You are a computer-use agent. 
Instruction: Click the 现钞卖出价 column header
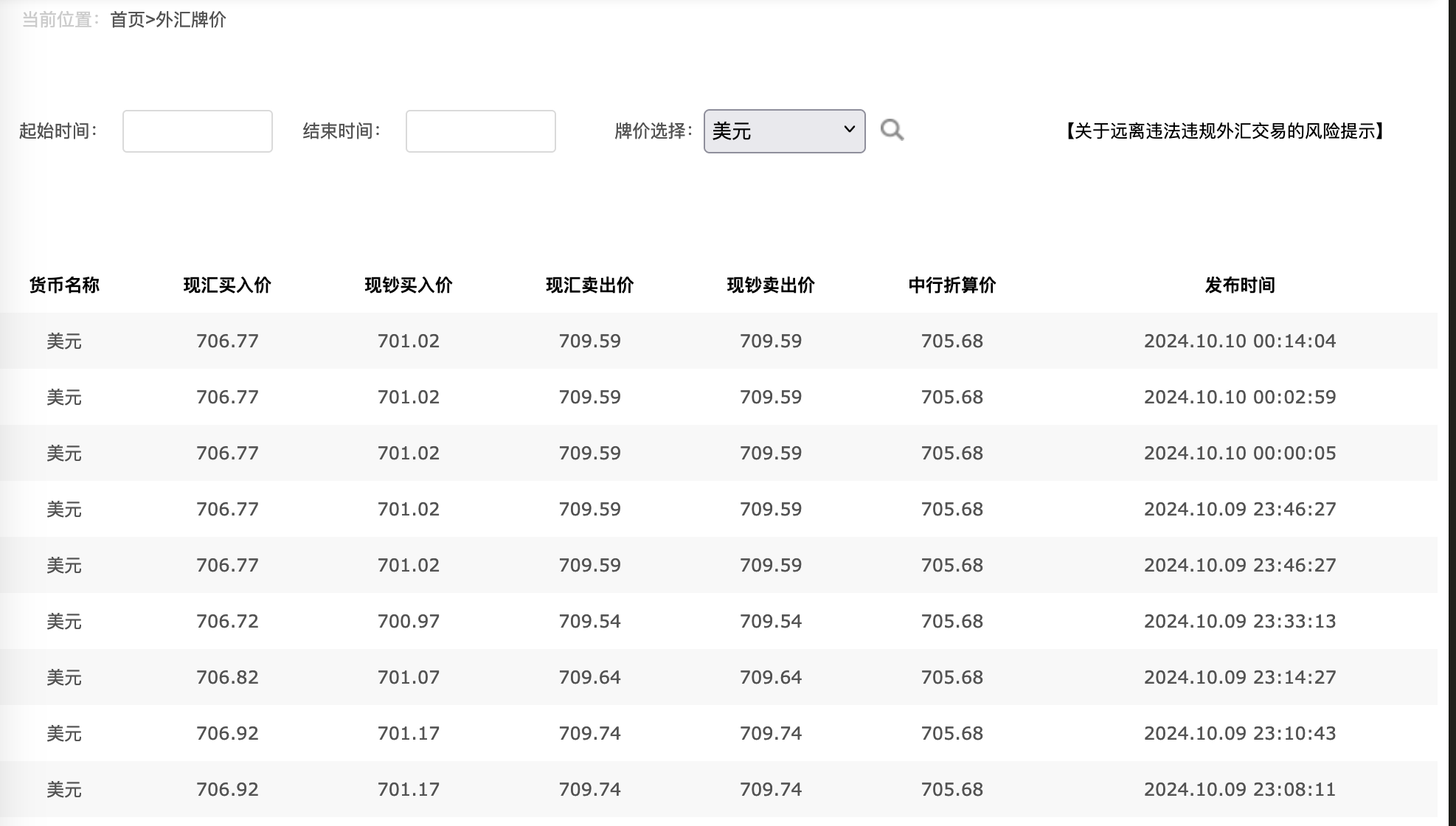(x=771, y=285)
